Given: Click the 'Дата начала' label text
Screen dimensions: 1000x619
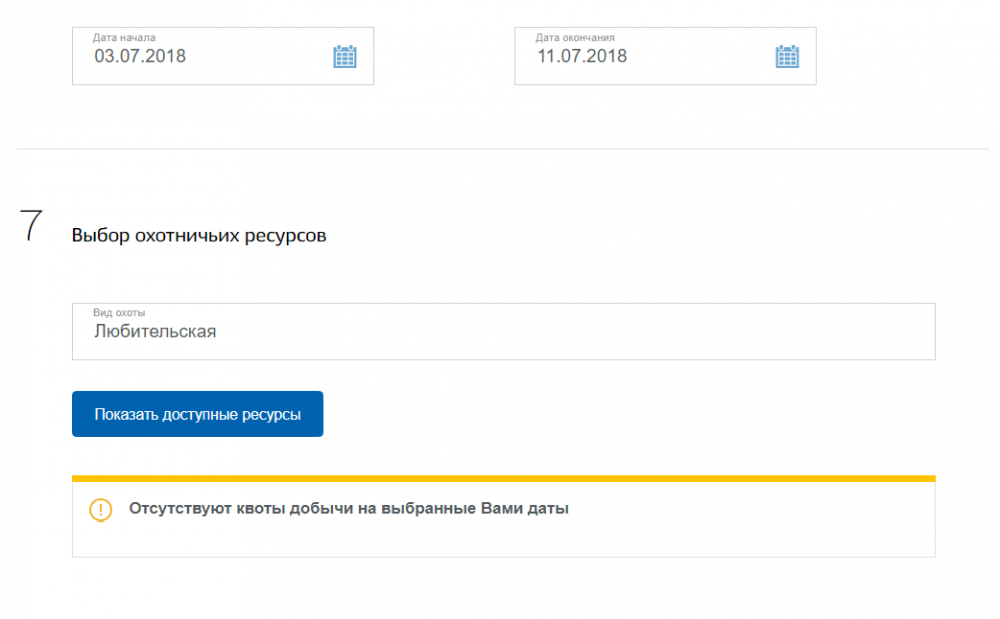Looking at the screenshot, I should click(124, 38).
